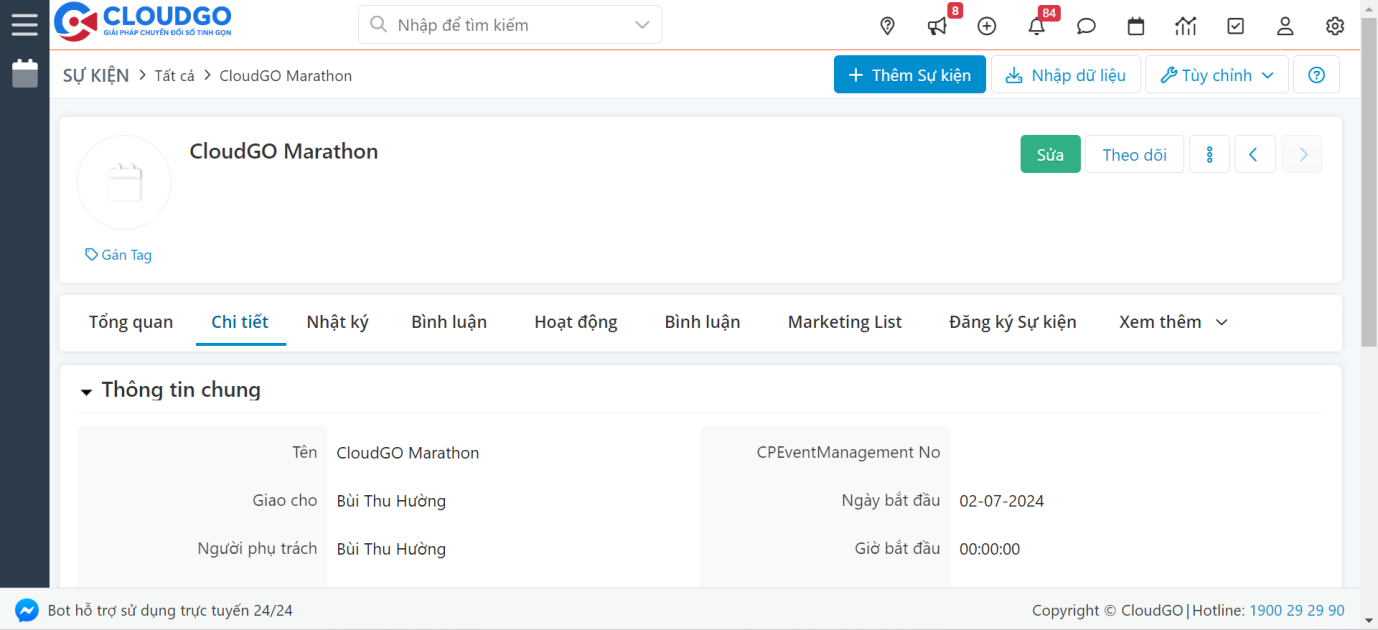
Task: Open the user profile icon
Action: pyautogui.click(x=1285, y=25)
